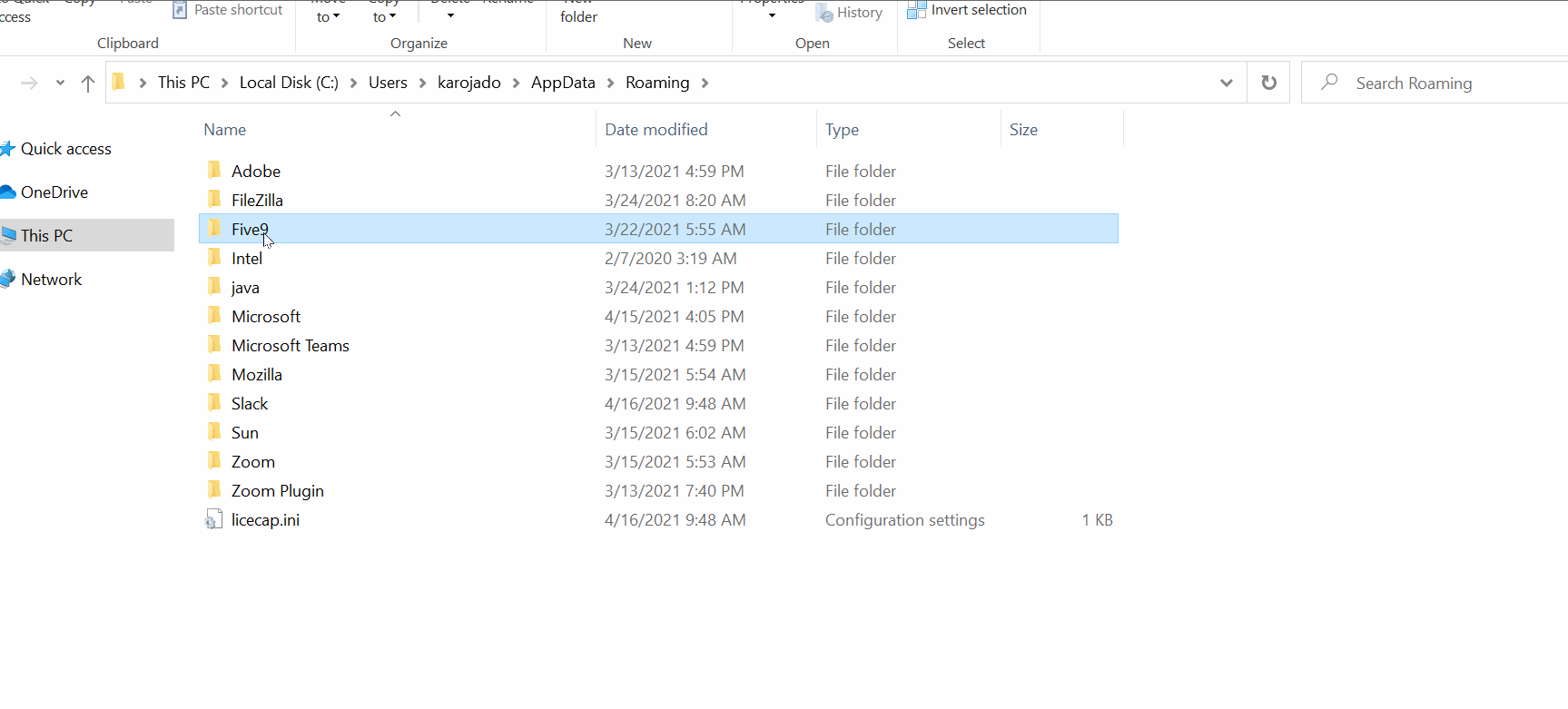The width and height of the screenshot is (1568, 709).
Task: Click the History icon in the ribbon
Action: click(x=824, y=13)
